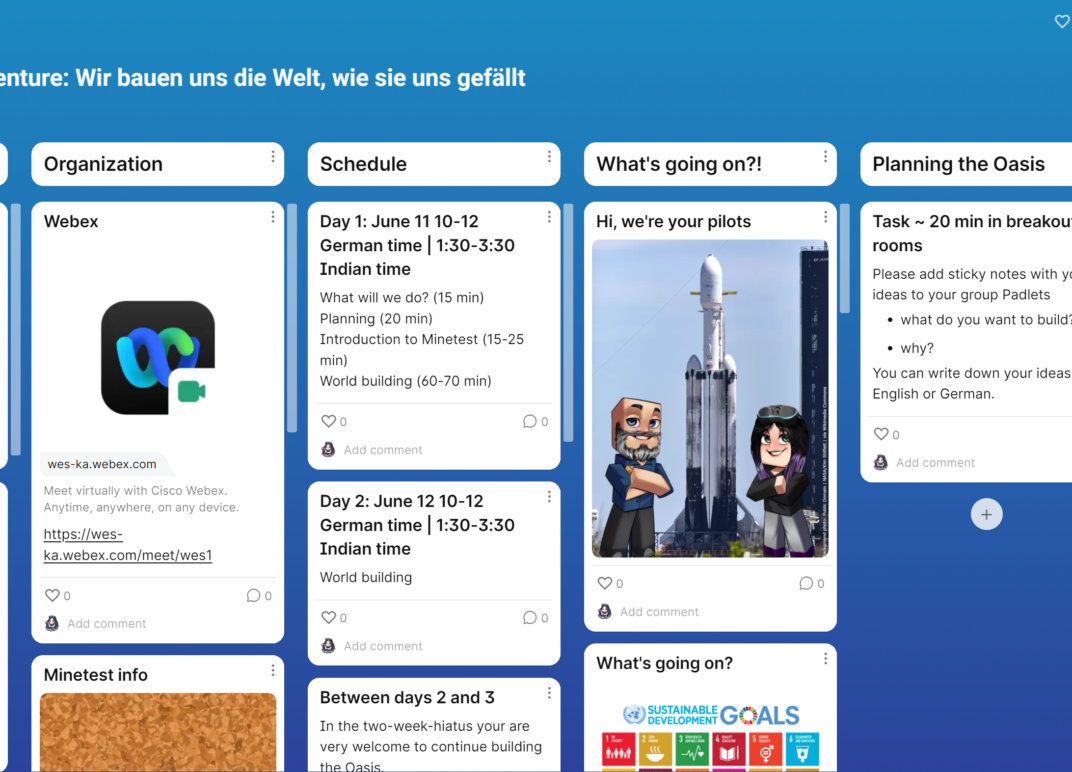Click the Webex app logo image
This screenshot has height=772, width=1072.
click(158, 357)
